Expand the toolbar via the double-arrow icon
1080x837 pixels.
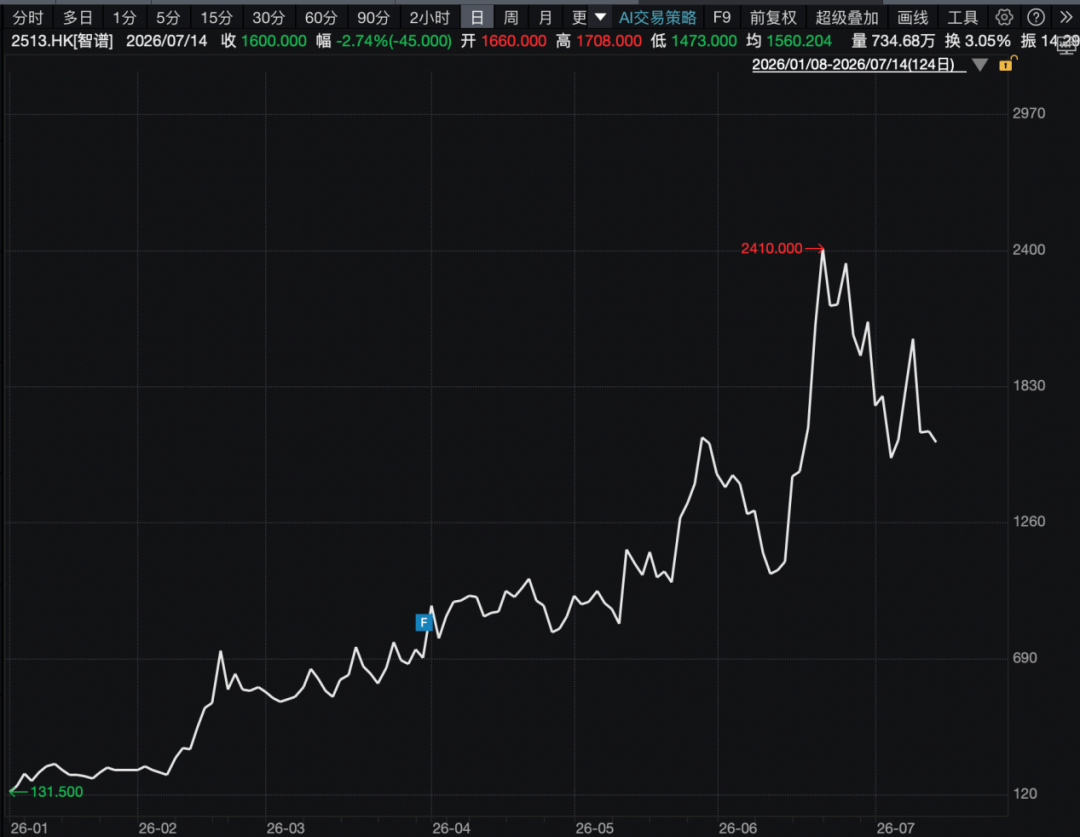click(1066, 17)
